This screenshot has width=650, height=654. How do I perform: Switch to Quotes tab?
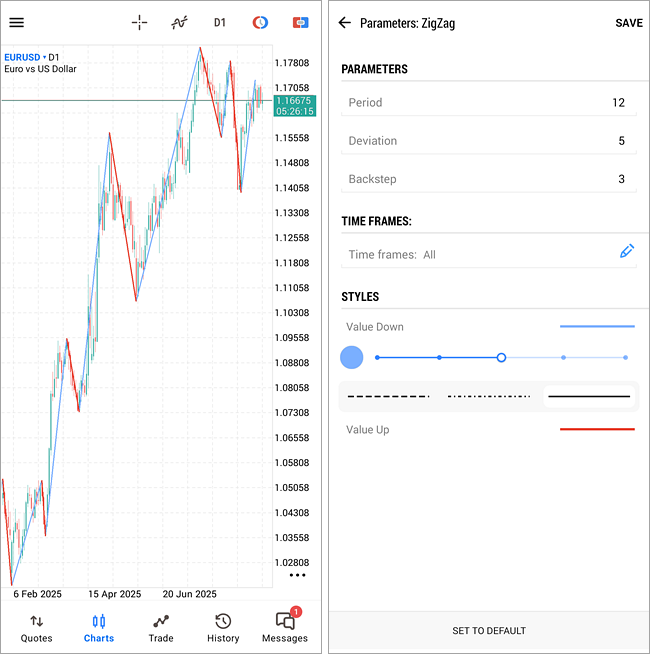click(36, 628)
